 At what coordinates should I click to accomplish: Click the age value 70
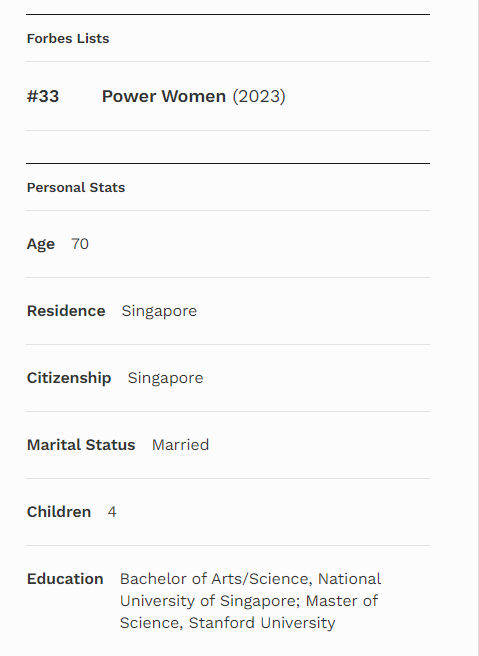80,244
